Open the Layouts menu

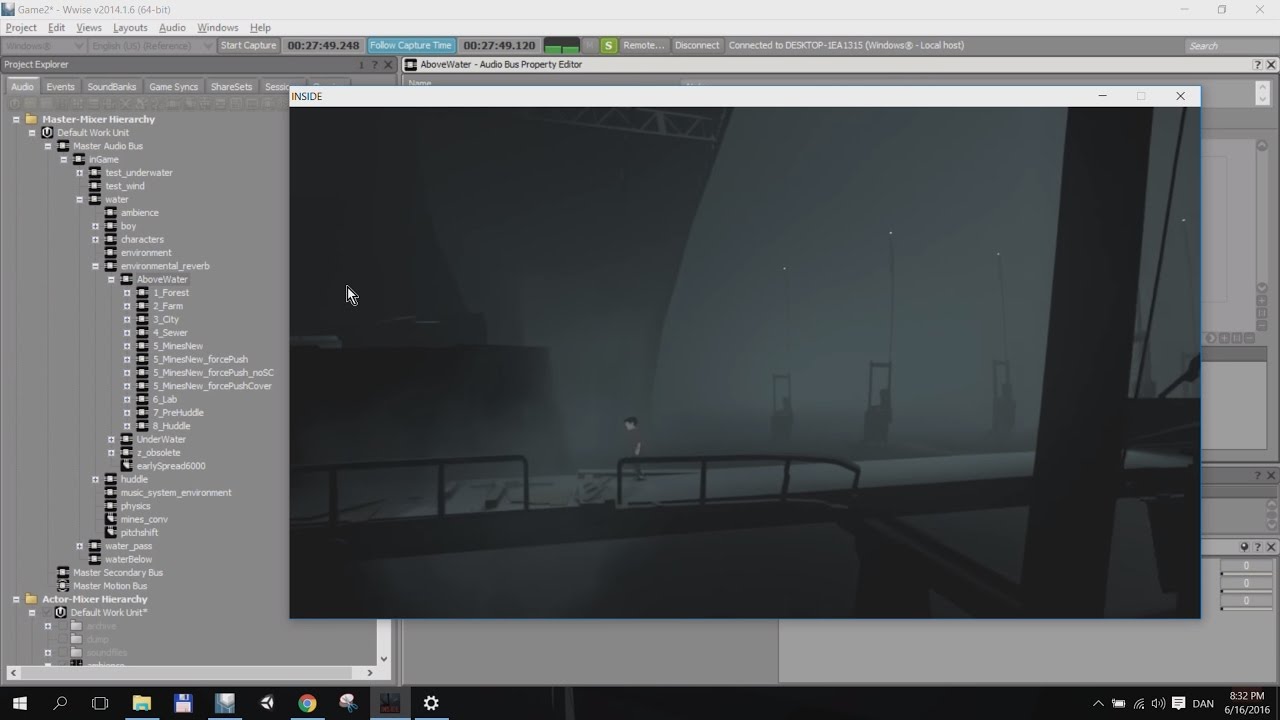[130, 28]
